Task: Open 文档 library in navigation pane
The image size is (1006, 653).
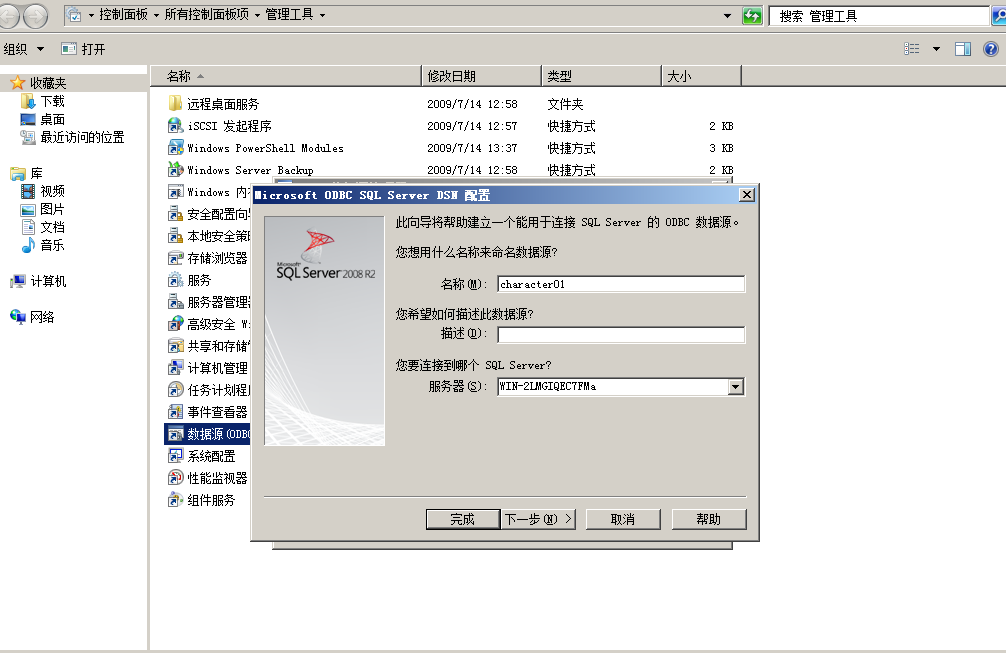Action: pyautogui.click(x=53, y=226)
